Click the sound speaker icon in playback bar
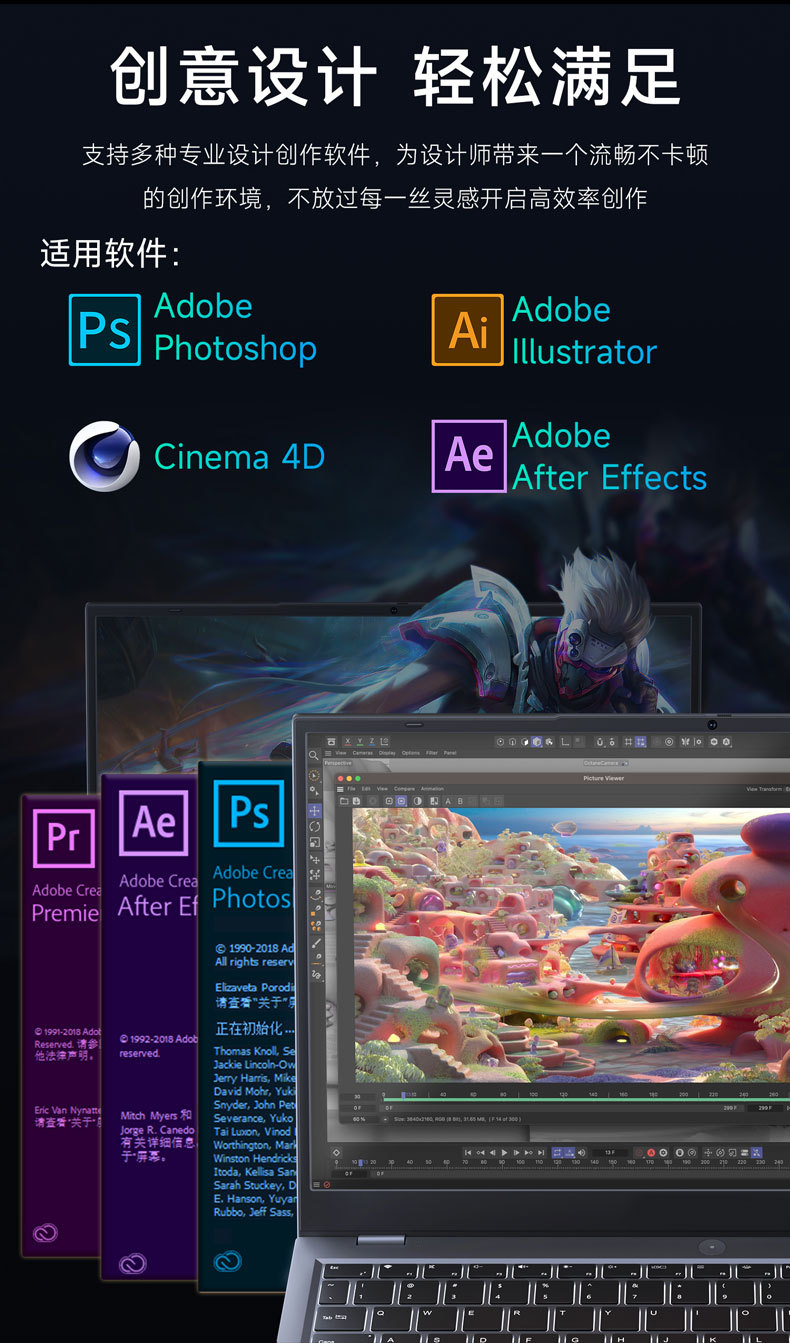Image resolution: width=790 pixels, height=1343 pixels. coord(581,1153)
